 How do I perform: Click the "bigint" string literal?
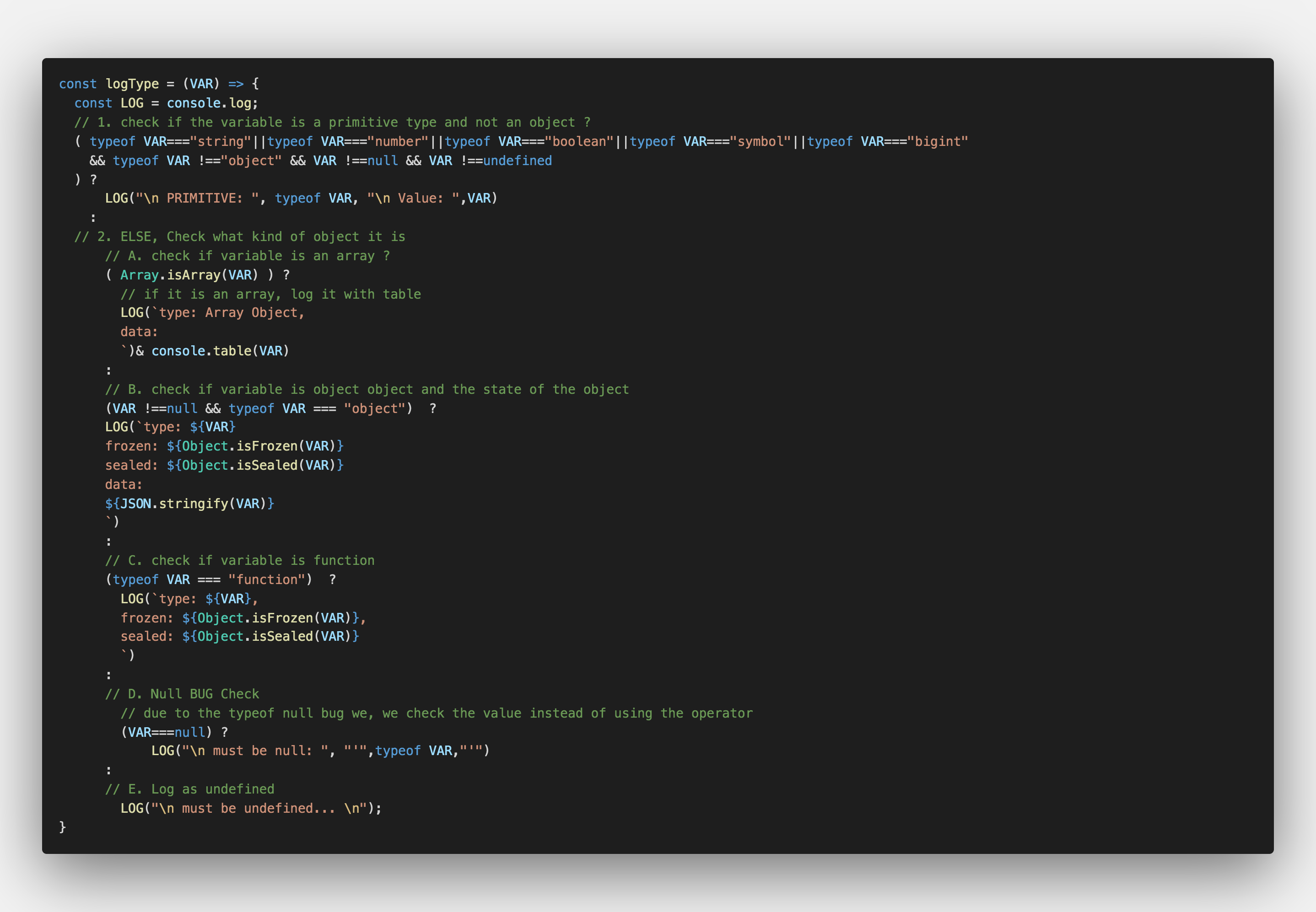pyautogui.click(x=937, y=142)
